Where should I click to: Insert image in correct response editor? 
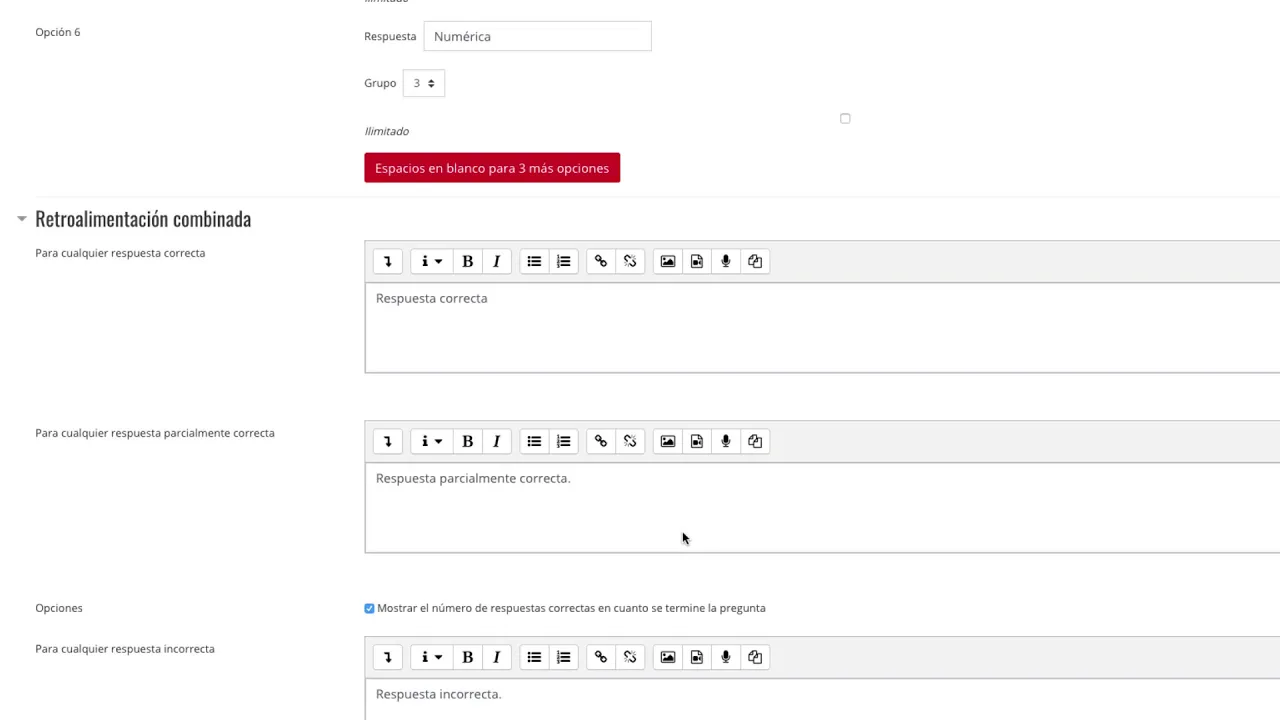(x=667, y=261)
